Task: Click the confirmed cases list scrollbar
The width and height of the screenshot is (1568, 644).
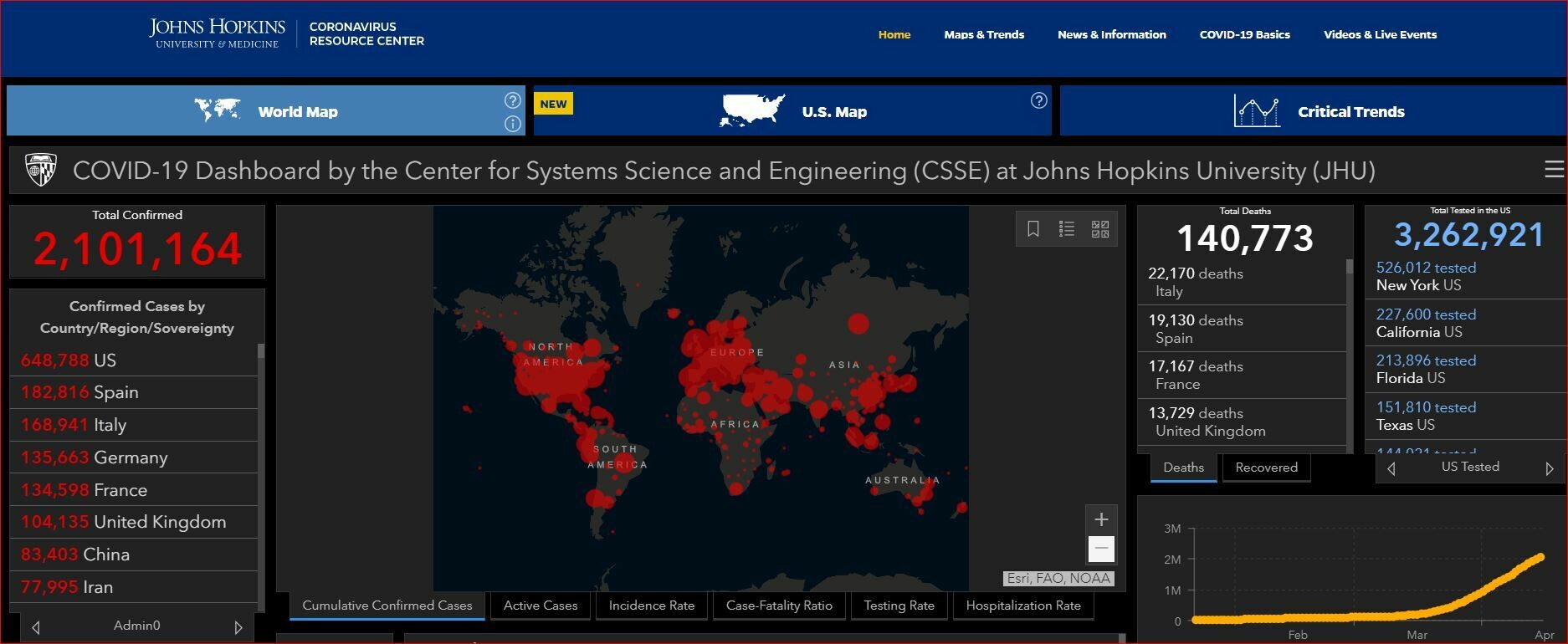Action: click(261, 351)
